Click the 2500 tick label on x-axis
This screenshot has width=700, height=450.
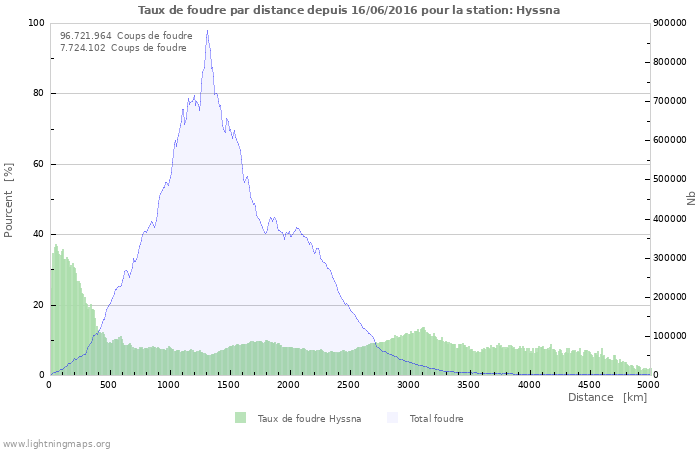pyautogui.click(x=349, y=384)
